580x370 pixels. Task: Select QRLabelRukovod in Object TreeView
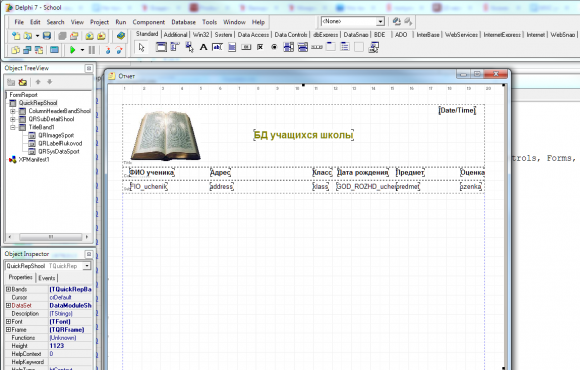60,144
